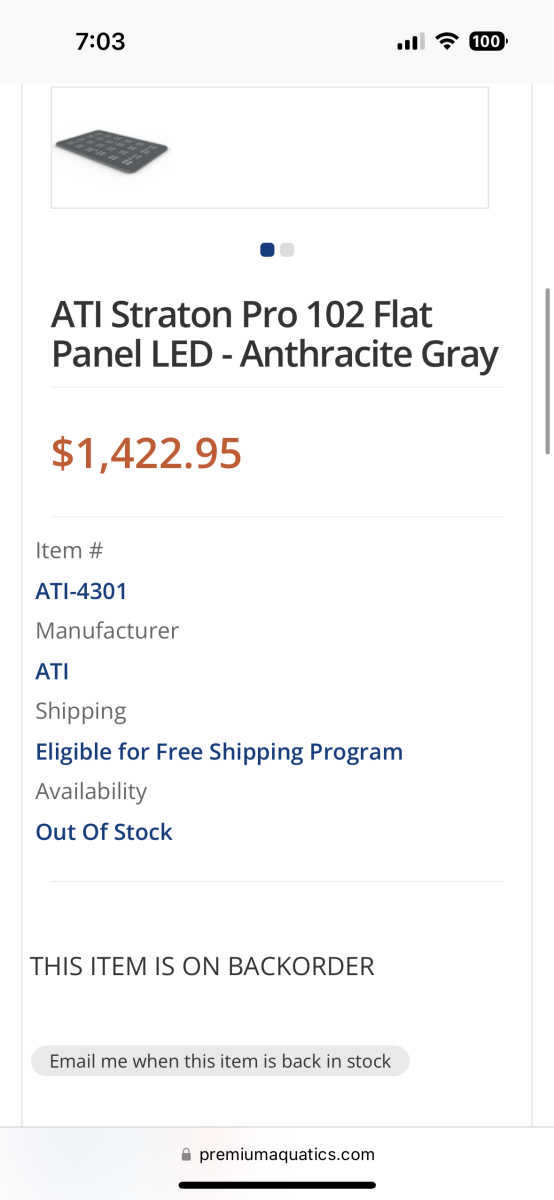Screen dimensions: 554x1200
Task: Select the first blue carousel dot
Action: [x=267, y=250]
